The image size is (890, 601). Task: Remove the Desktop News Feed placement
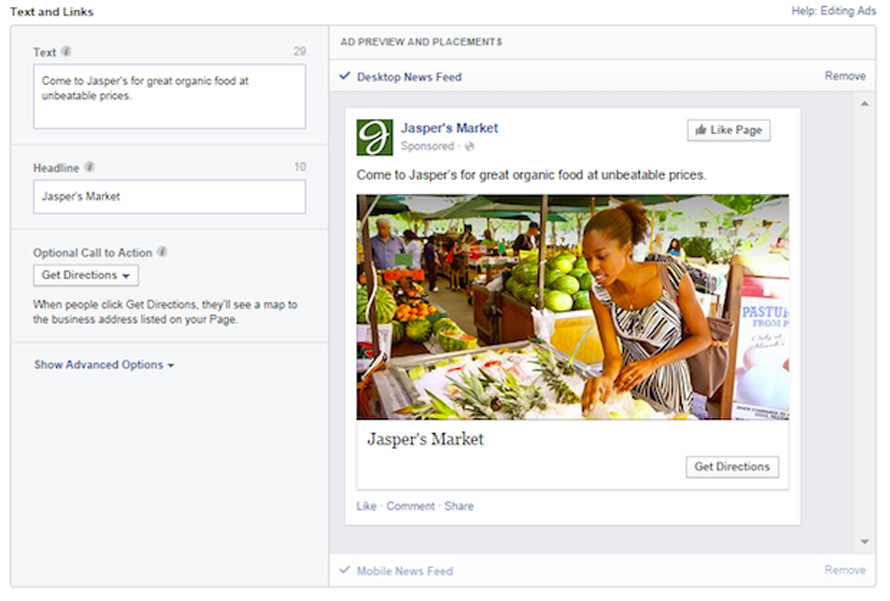[845, 76]
